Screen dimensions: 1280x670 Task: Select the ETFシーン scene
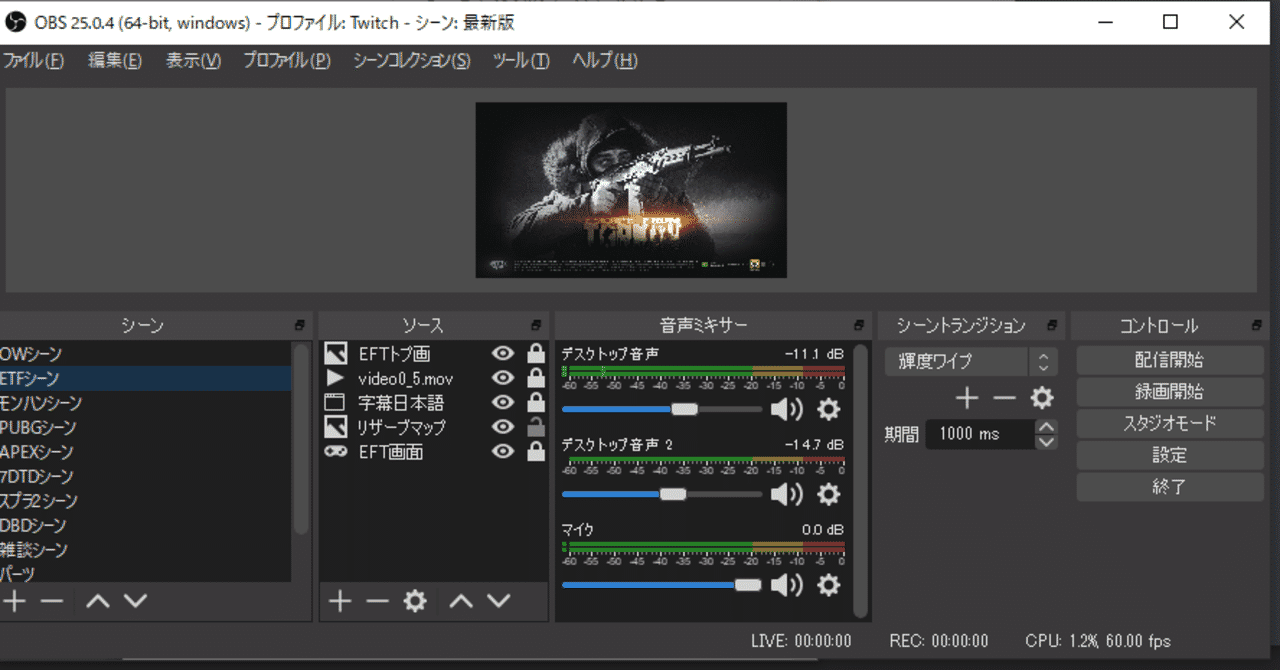coord(146,378)
